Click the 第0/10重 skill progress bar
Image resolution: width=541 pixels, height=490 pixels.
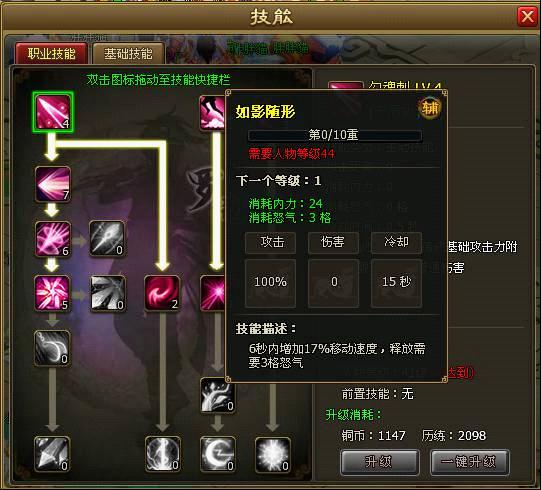pyautogui.click(x=334, y=135)
